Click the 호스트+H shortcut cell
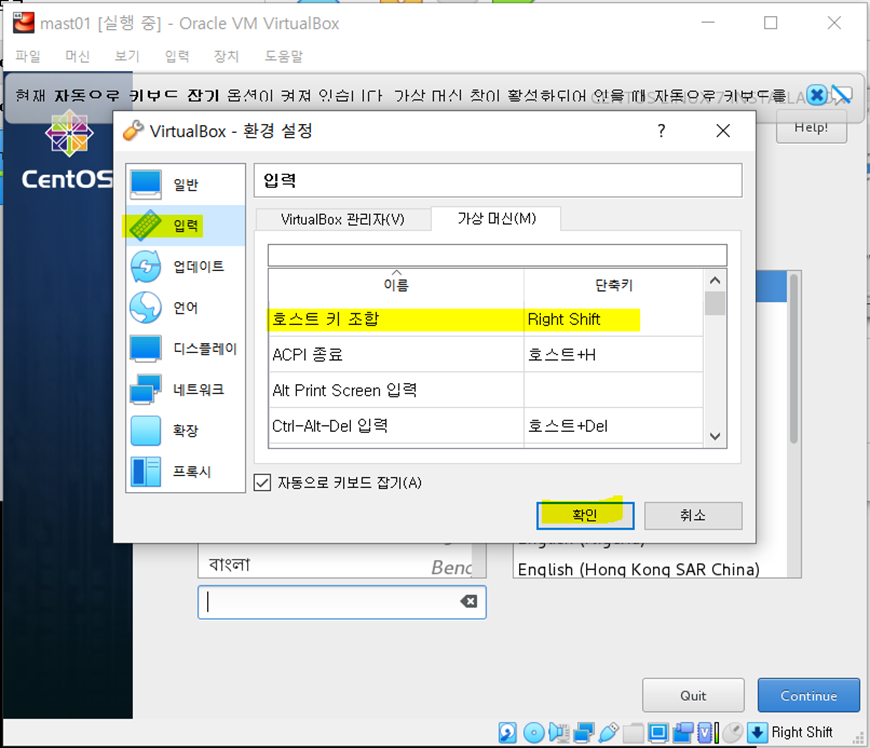Screen dimensions: 870x748 coord(613,355)
